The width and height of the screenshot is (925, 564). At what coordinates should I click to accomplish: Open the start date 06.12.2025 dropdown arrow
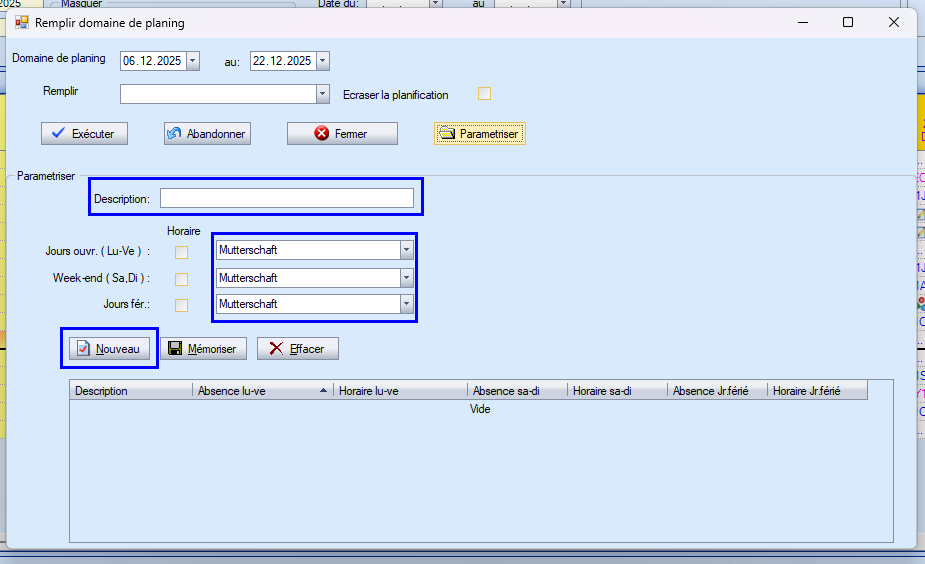(193, 61)
